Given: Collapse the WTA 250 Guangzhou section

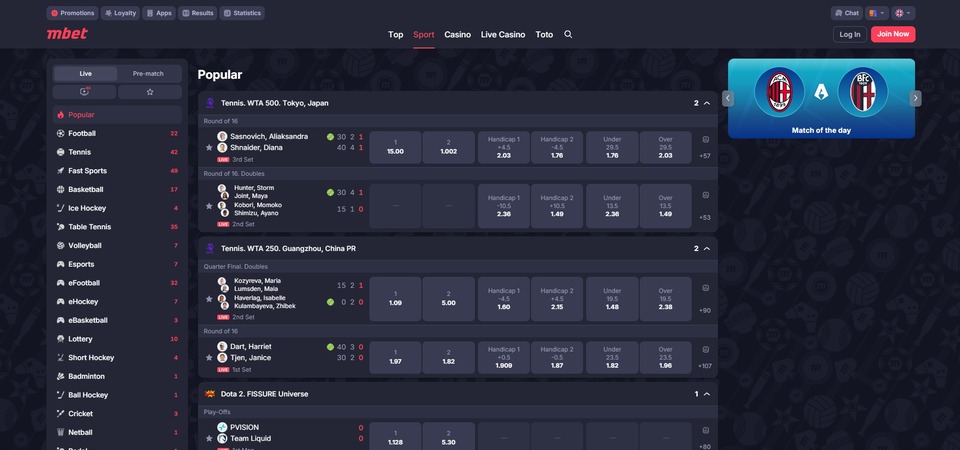Looking at the screenshot, I should pos(707,249).
